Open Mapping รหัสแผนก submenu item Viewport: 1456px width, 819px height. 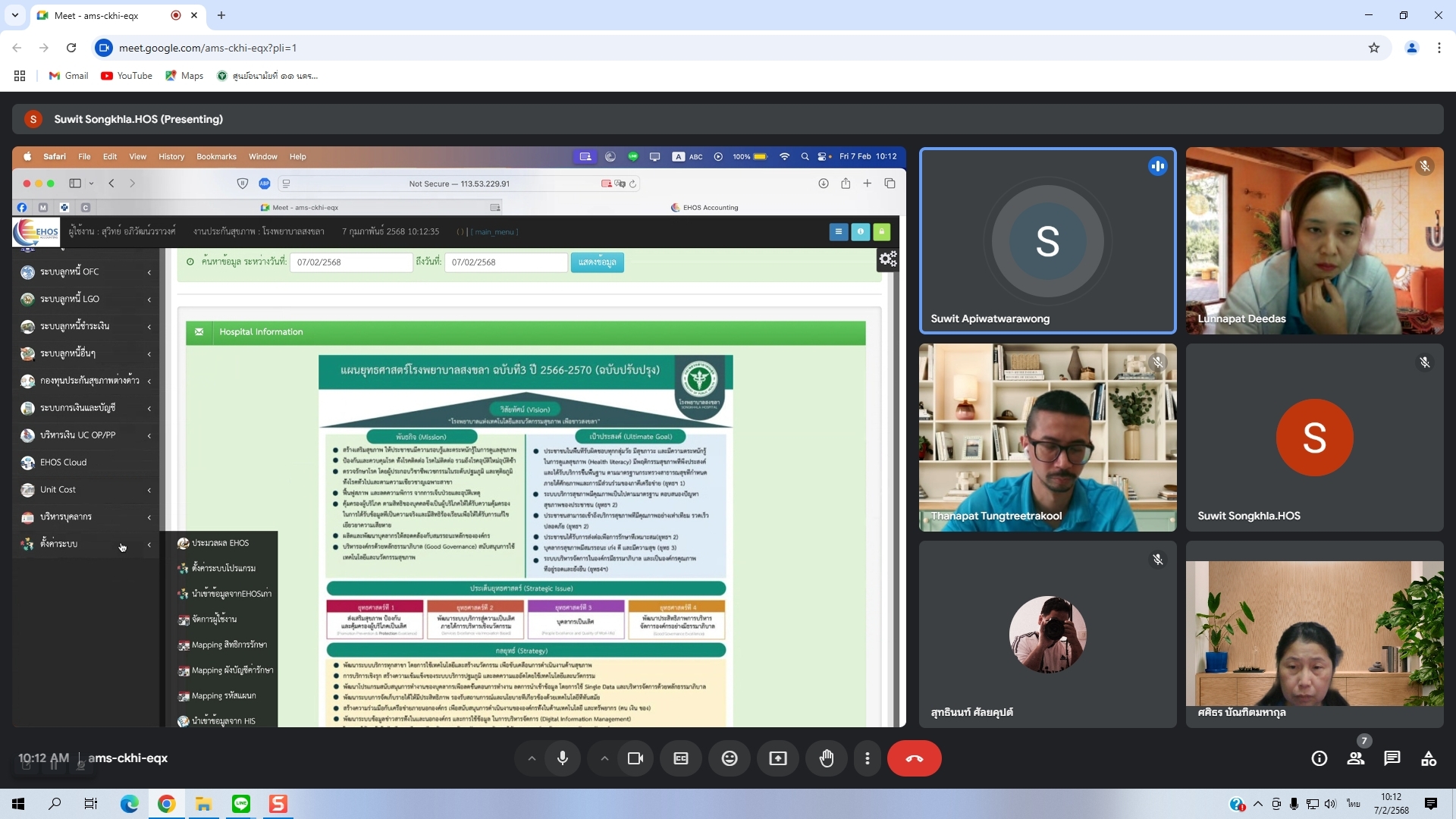point(223,696)
